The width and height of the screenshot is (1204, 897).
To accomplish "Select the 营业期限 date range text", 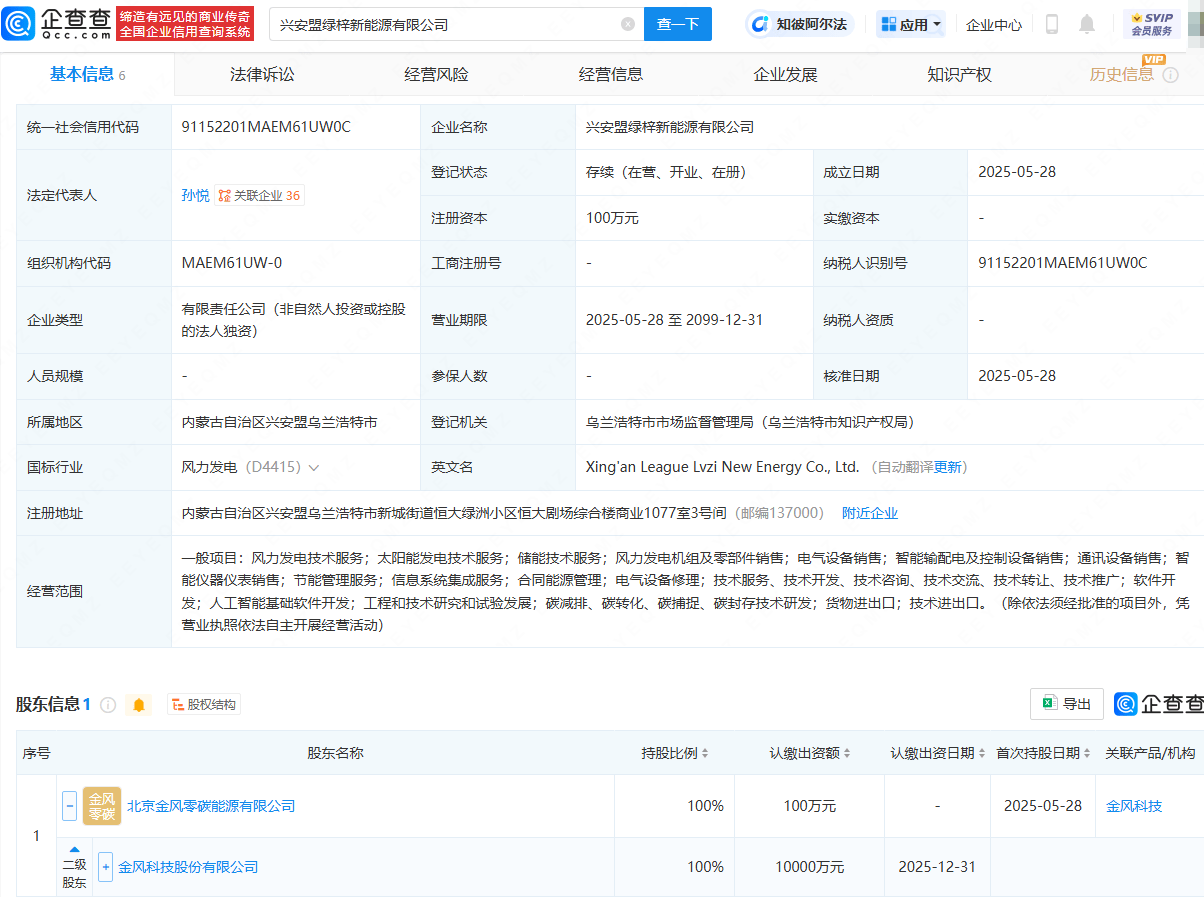I will 675,320.
